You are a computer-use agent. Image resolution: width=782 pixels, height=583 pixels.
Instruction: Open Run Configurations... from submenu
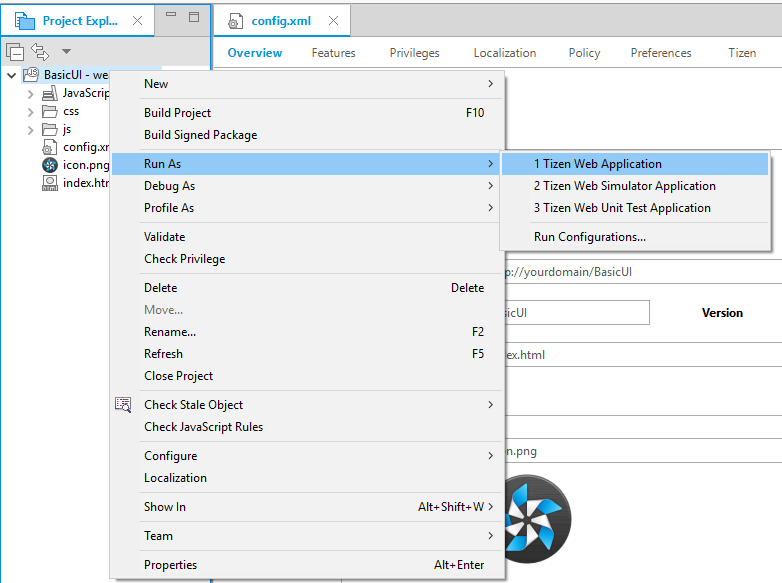click(x=589, y=237)
